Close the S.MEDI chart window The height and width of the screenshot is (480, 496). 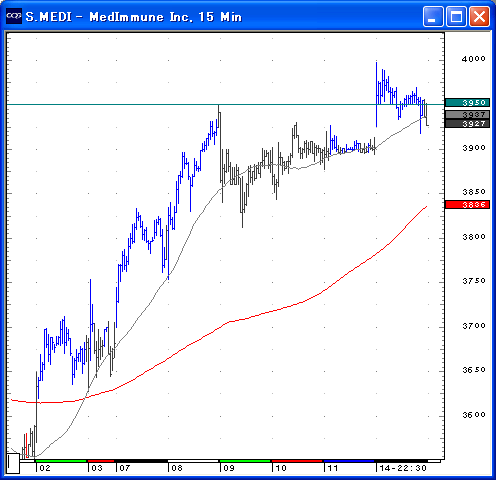click(x=479, y=16)
